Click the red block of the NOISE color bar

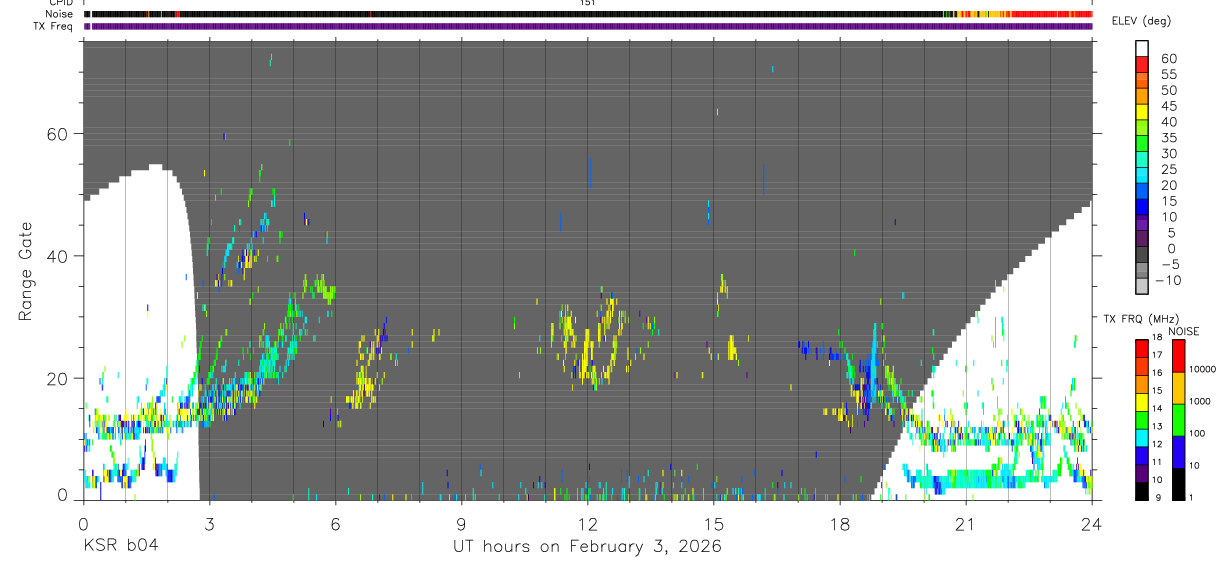(1179, 356)
